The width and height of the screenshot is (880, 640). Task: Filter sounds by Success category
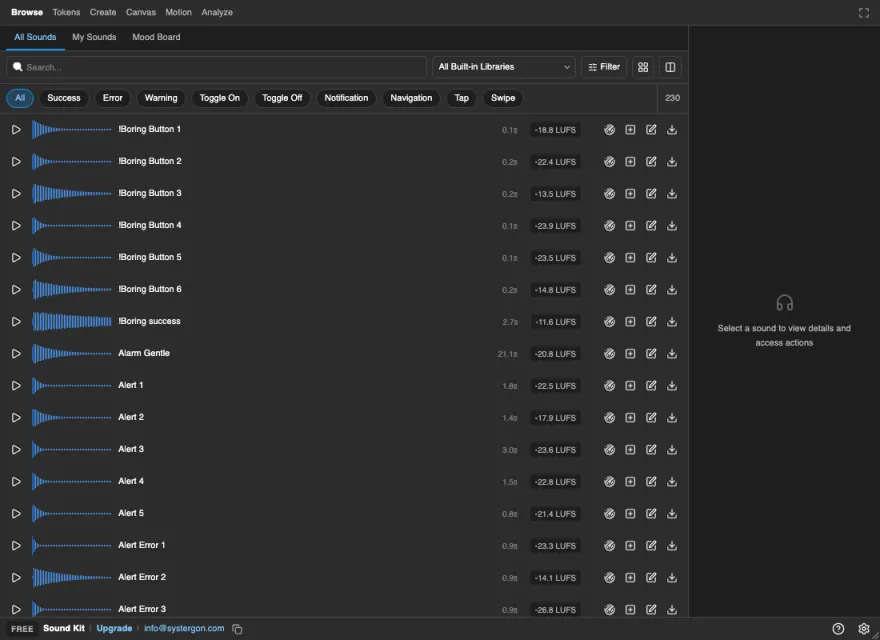pos(64,98)
